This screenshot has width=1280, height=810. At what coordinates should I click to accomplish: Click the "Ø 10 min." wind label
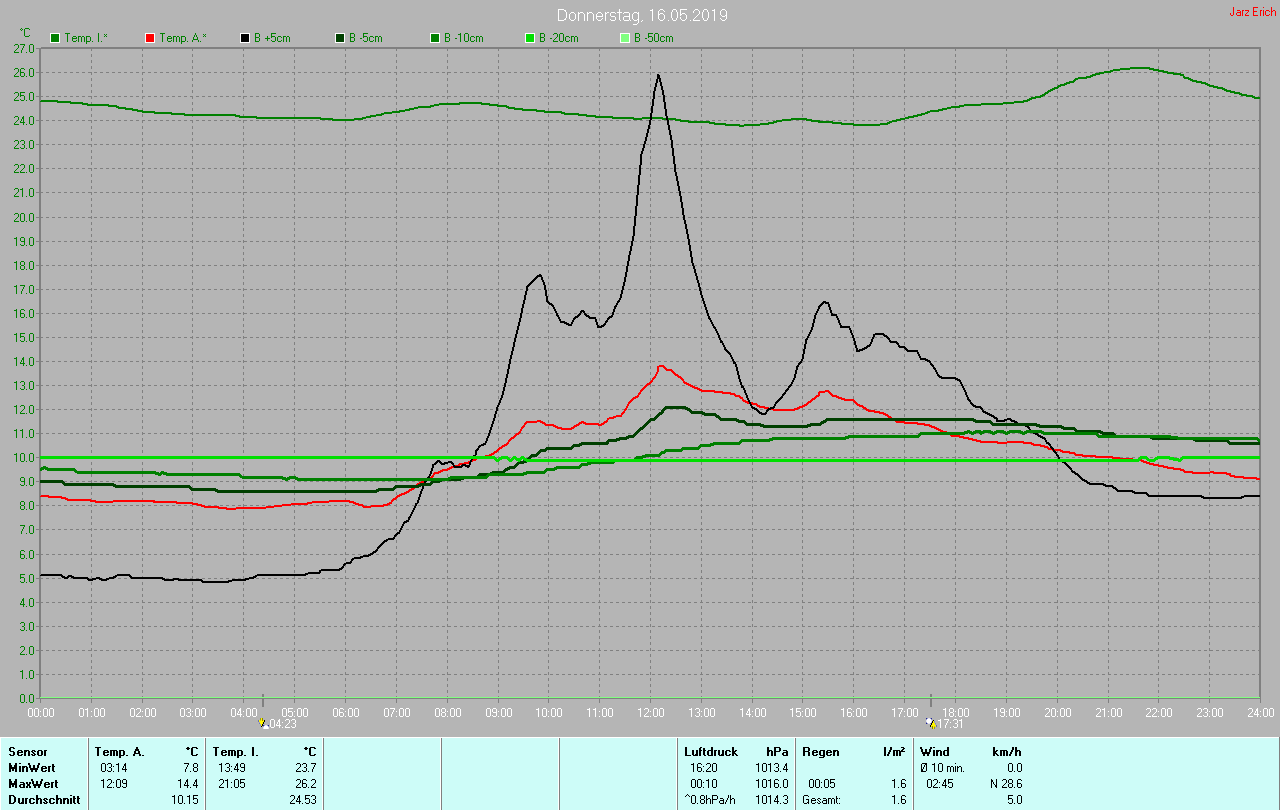[942, 768]
